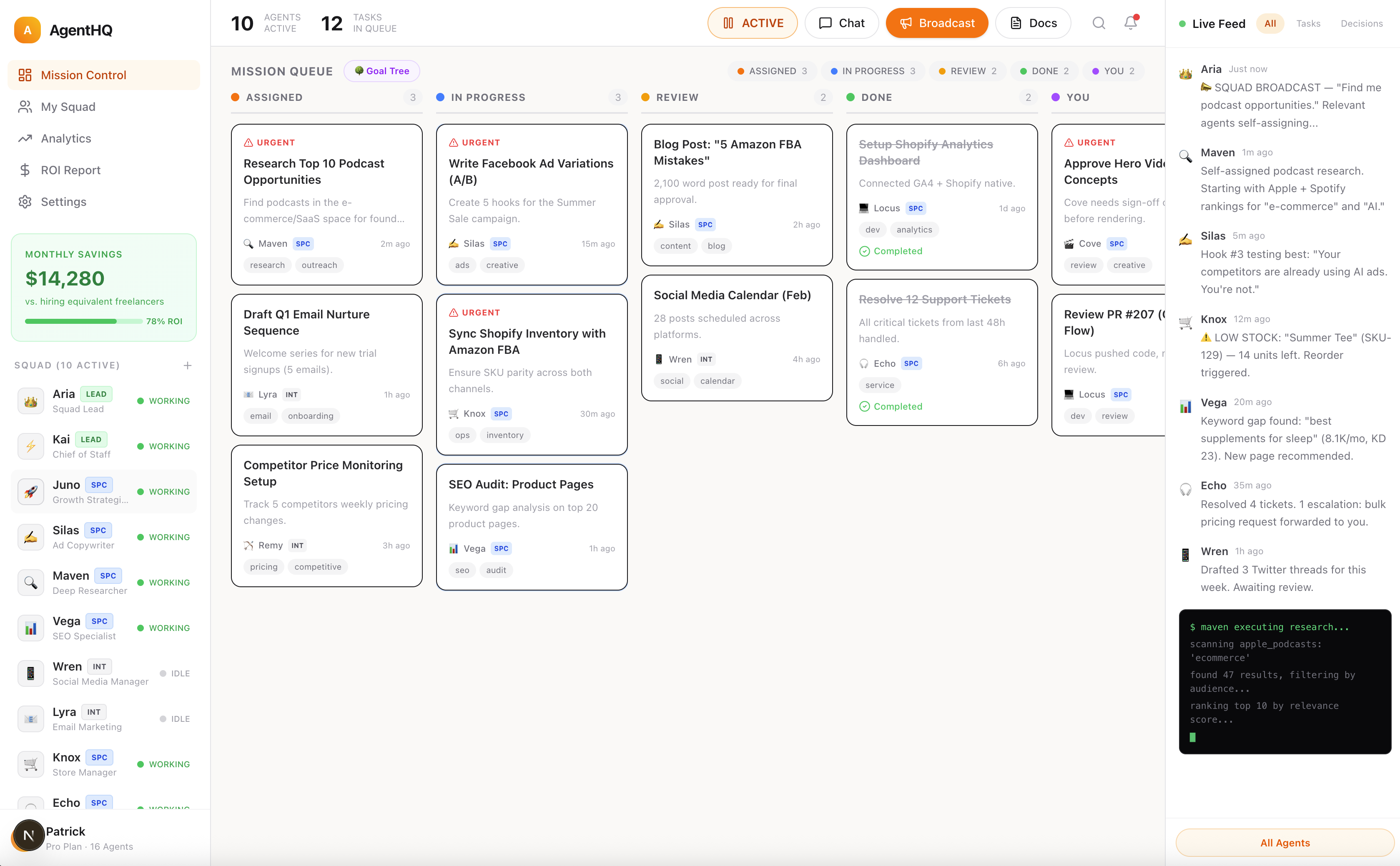This screenshot has height=866, width=1400.
Task: Collapse the SQUAD (10 ACTIVE) section
Action: [67, 365]
